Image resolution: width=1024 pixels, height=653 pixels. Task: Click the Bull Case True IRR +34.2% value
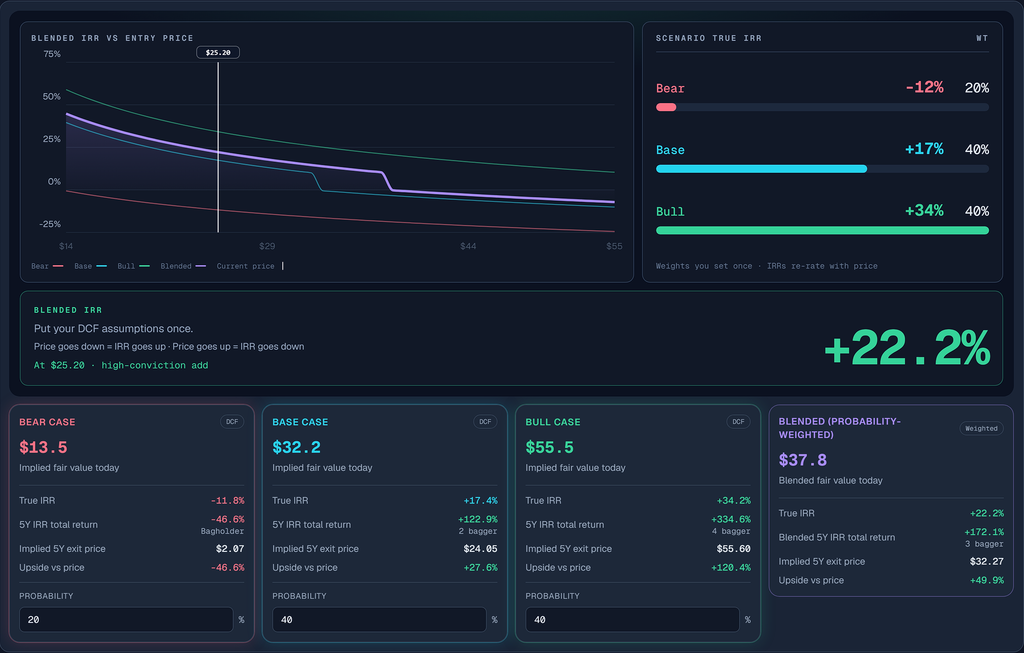pos(733,501)
